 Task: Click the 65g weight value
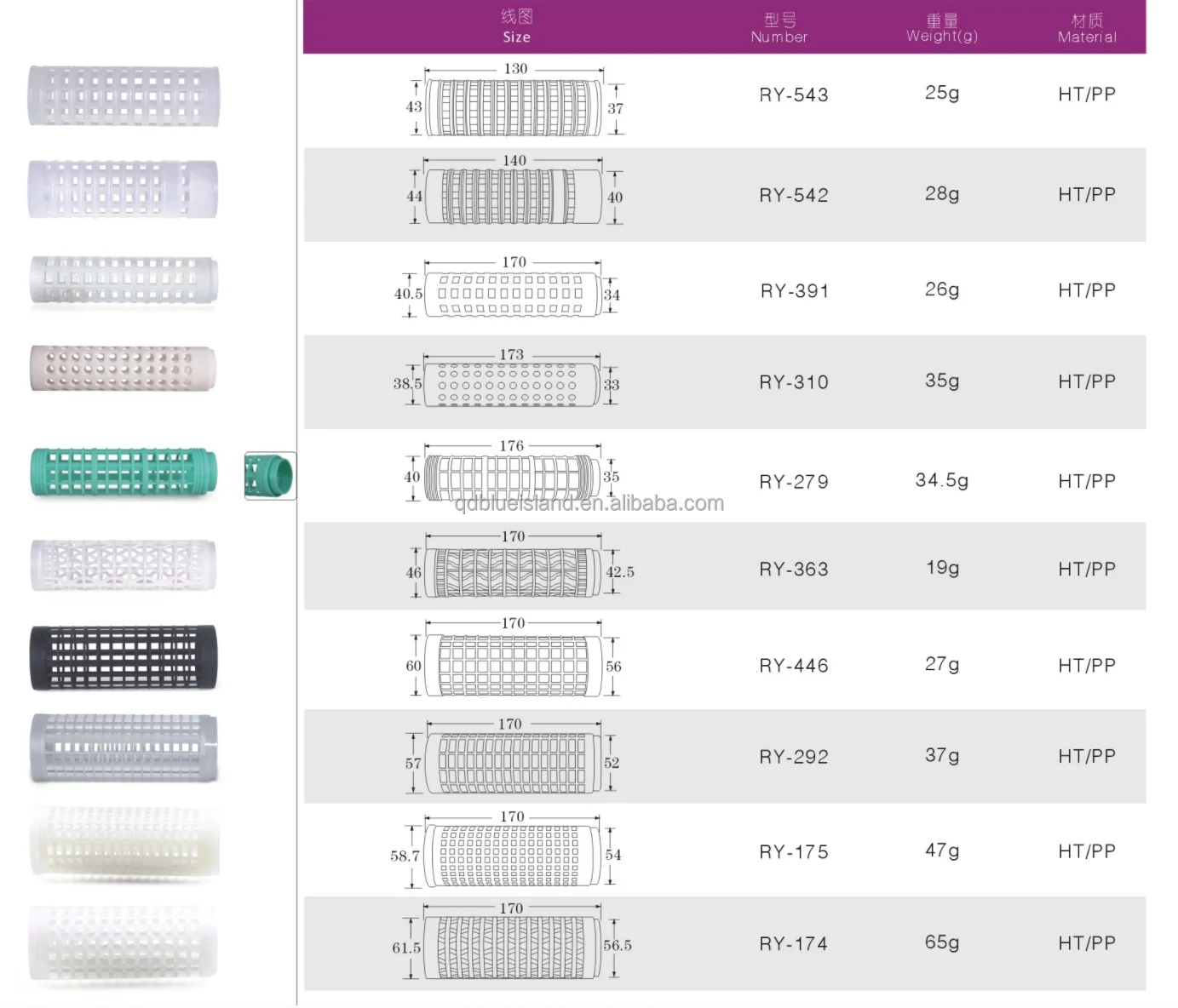[942, 942]
